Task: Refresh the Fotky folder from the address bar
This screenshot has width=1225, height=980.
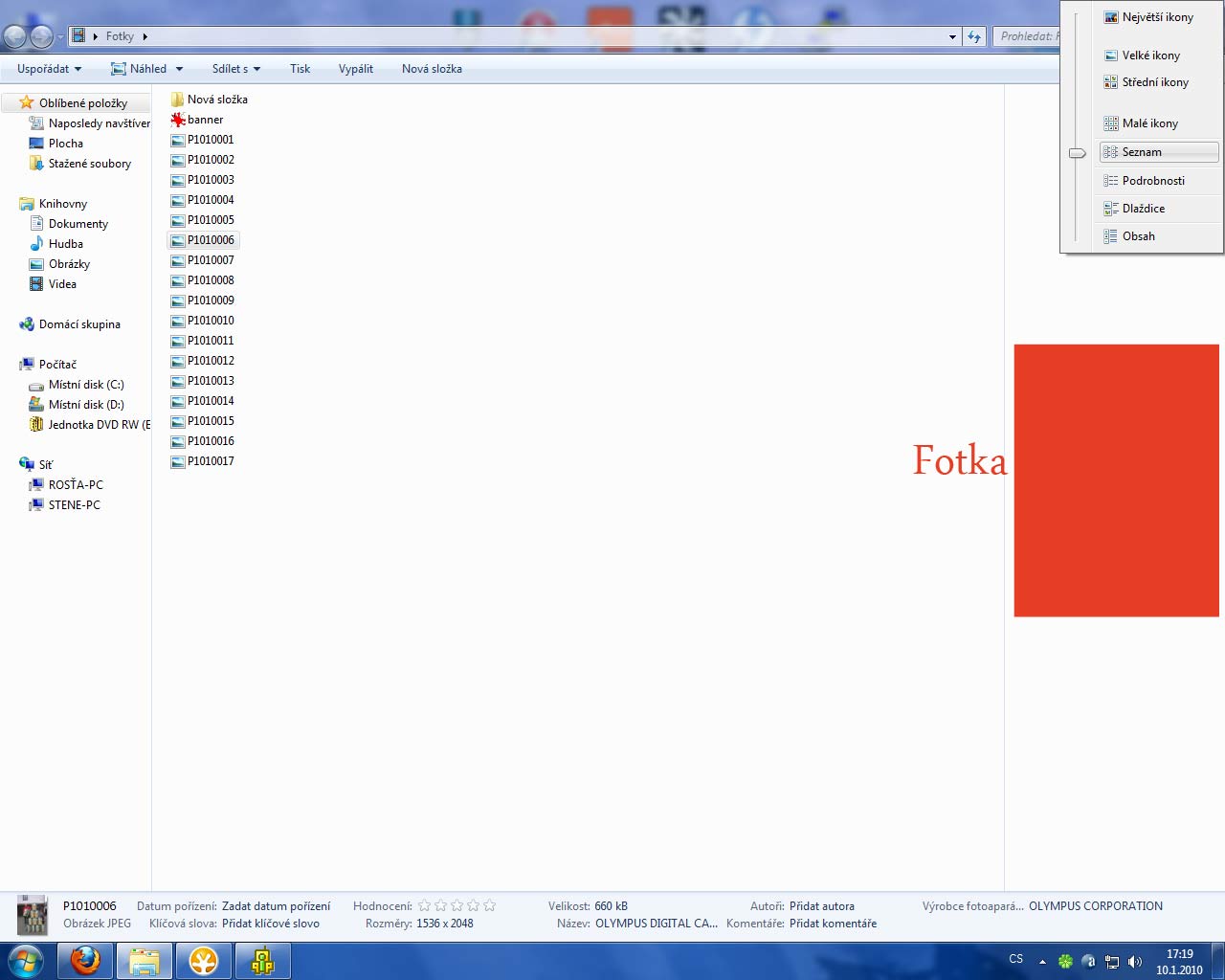Action: [x=974, y=36]
